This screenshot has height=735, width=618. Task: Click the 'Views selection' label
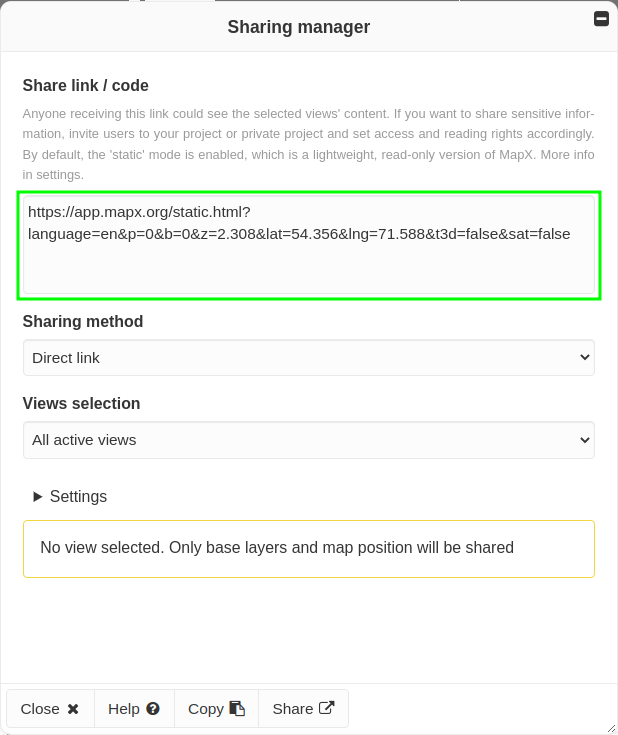pyautogui.click(x=82, y=404)
